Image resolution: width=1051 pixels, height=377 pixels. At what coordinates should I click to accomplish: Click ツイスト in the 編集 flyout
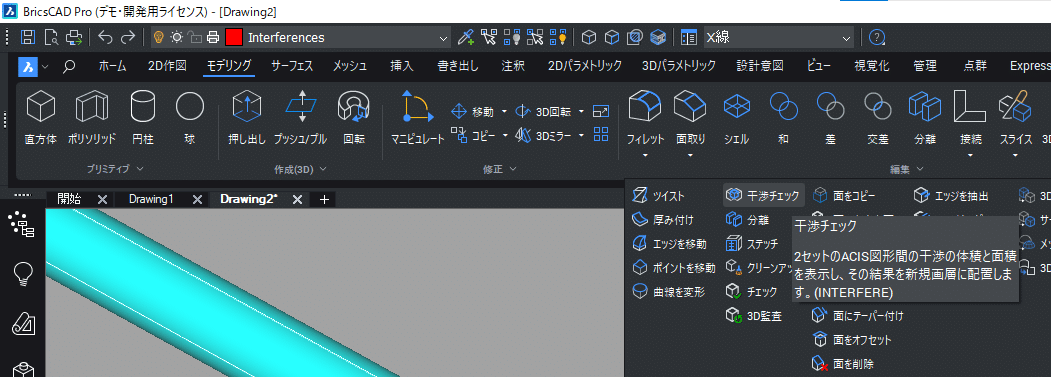click(660, 196)
